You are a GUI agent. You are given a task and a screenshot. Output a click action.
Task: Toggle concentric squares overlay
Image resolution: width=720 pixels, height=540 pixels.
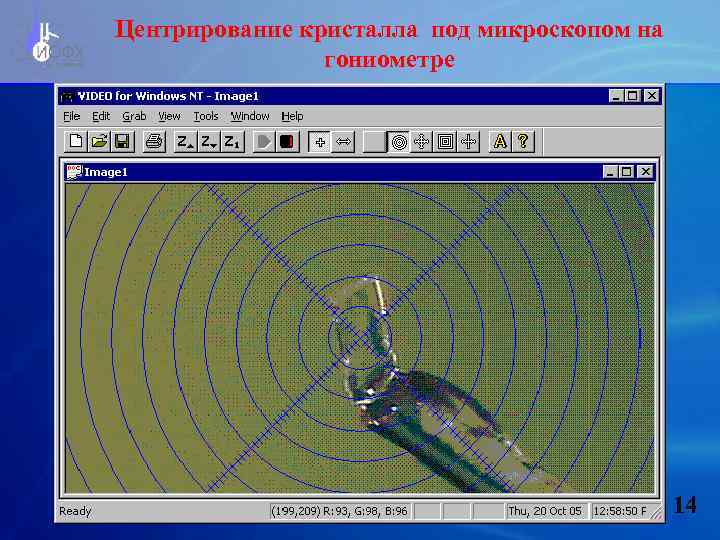click(445, 141)
